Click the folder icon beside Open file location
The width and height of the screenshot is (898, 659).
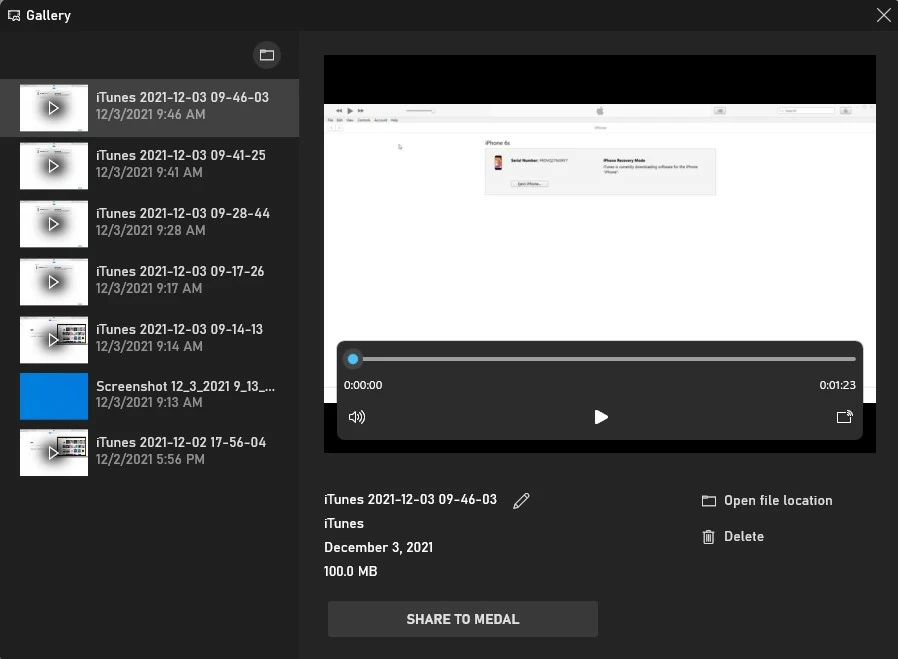point(709,501)
